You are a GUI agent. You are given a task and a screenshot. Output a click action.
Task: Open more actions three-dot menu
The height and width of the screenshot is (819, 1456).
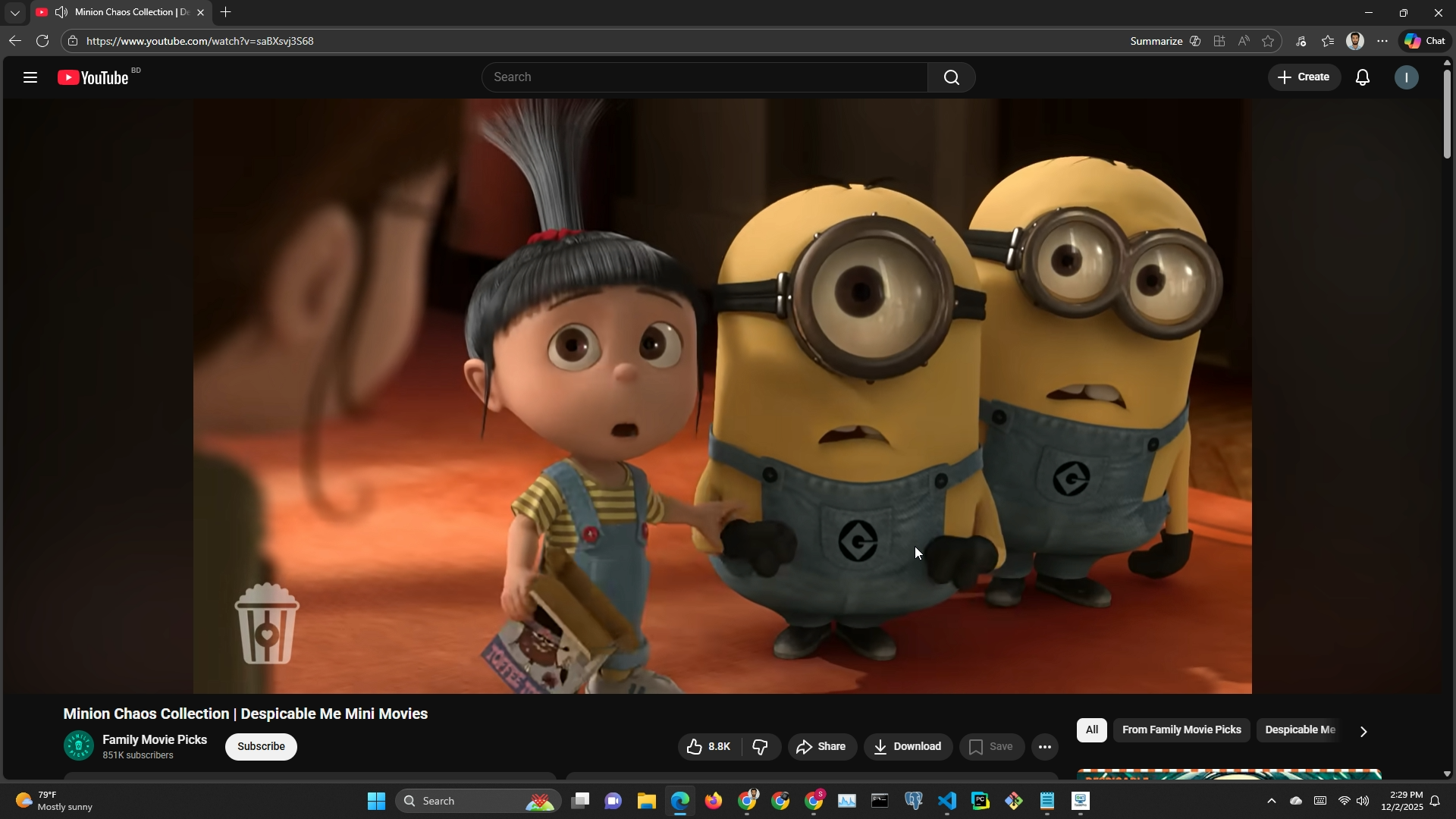pyautogui.click(x=1044, y=747)
